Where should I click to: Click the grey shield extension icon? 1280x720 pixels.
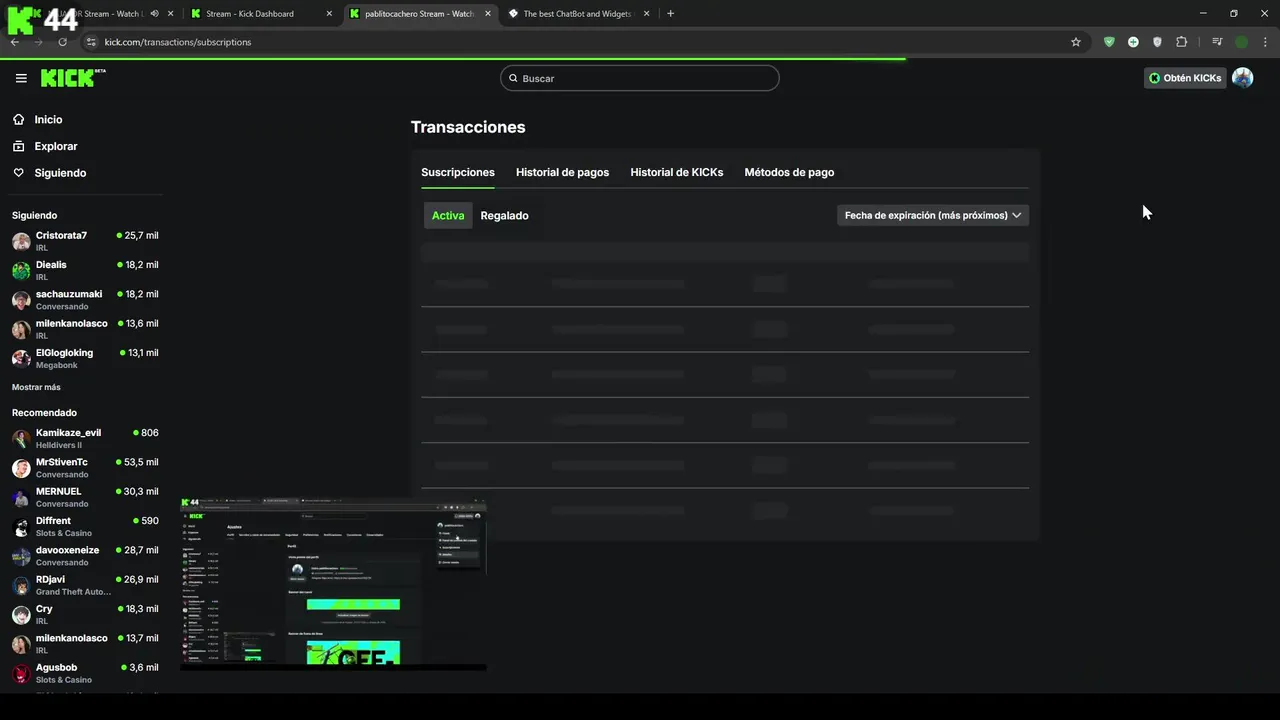[x=1157, y=42]
